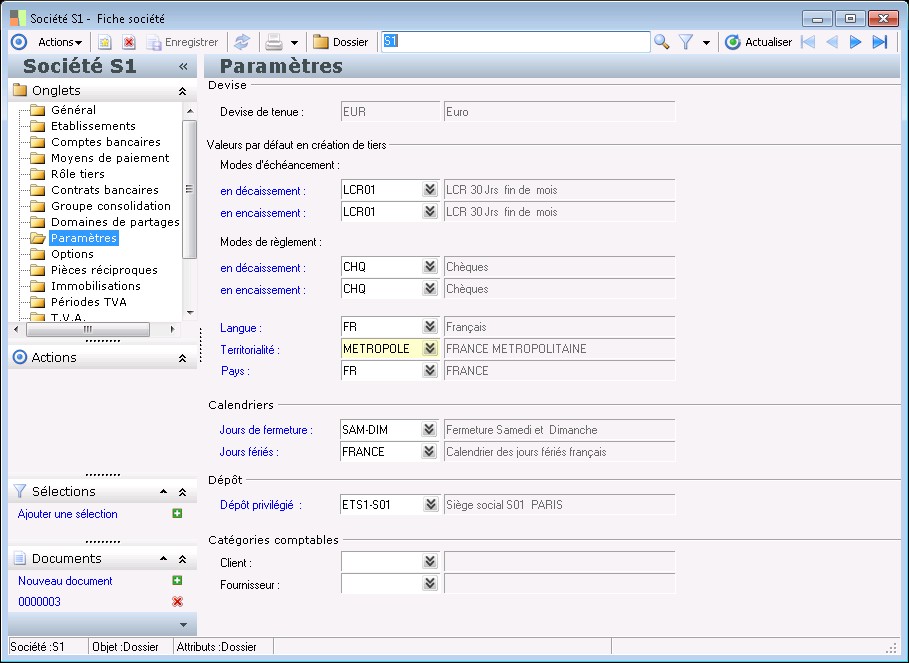Go to the last record arrow
Screen dimensions: 909x663
[880, 42]
